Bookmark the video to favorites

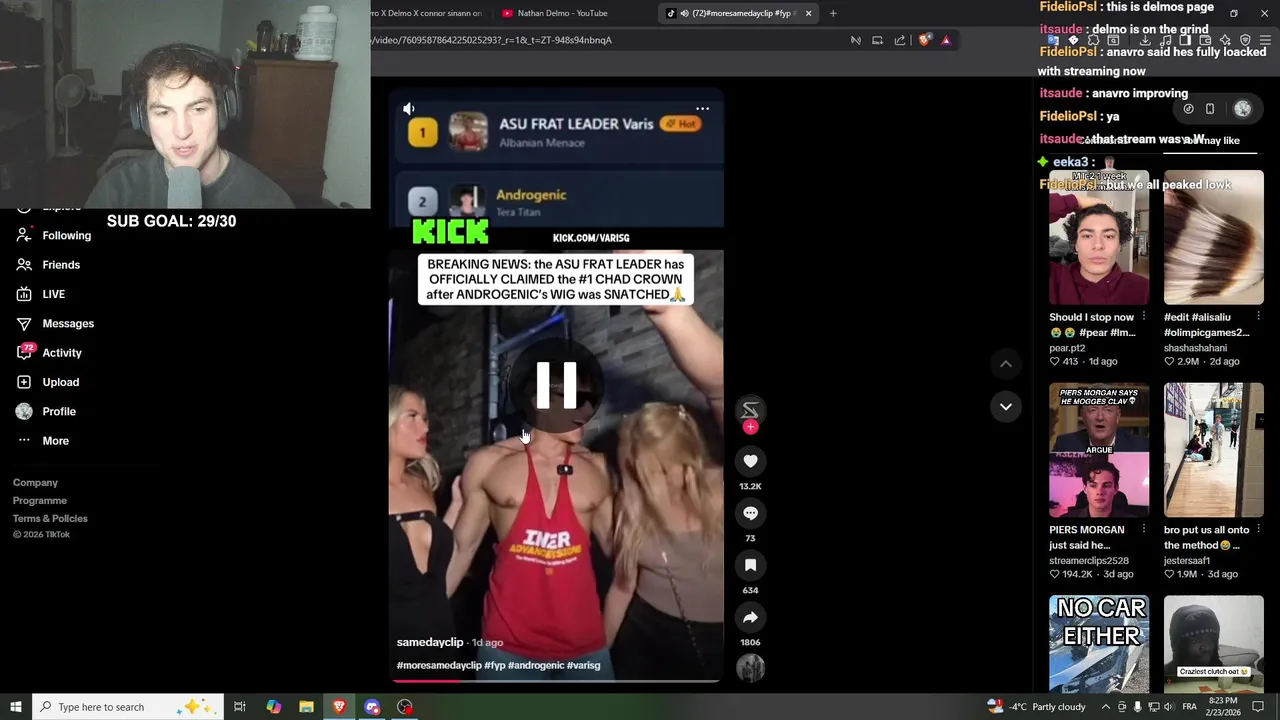(750, 565)
